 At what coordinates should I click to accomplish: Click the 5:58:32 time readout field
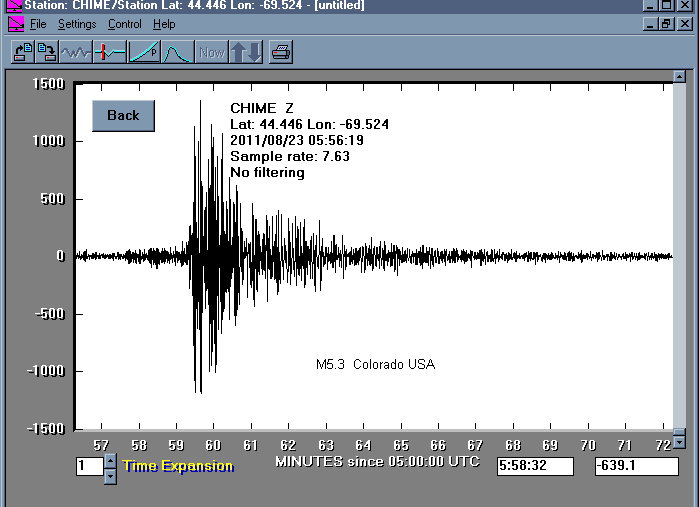[535, 466]
